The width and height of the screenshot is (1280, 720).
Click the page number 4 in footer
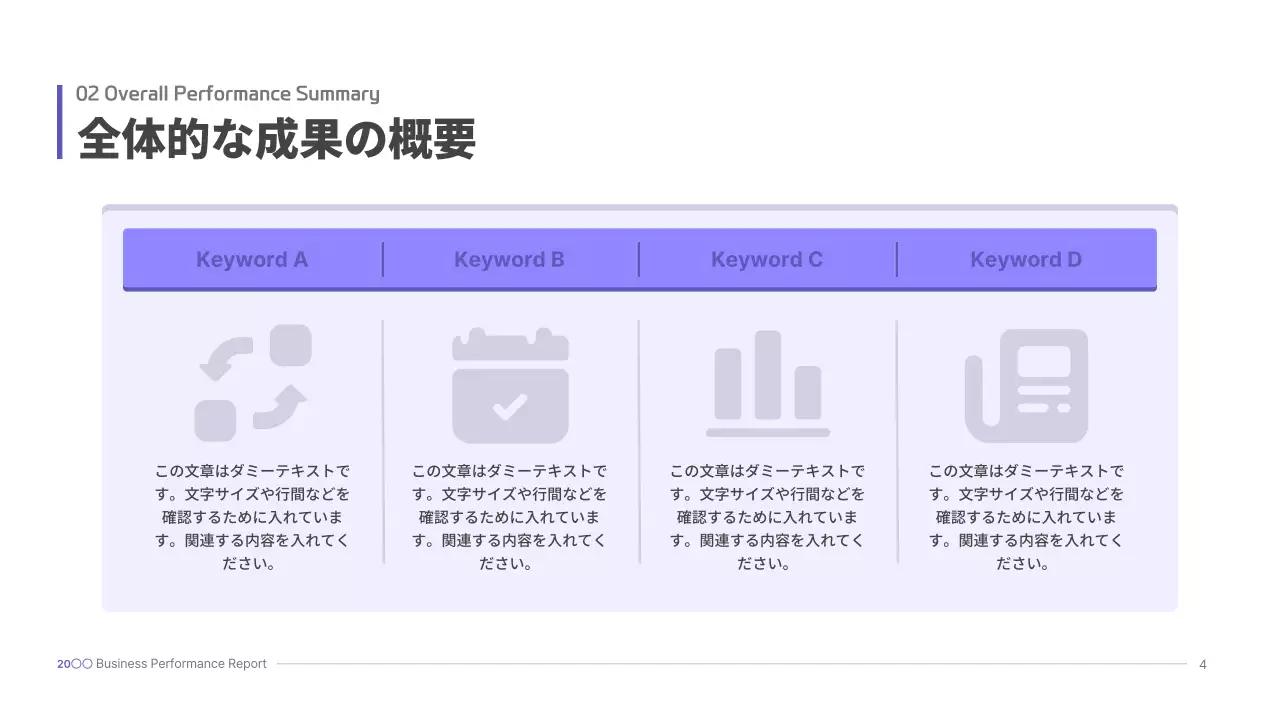(x=1203, y=664)
